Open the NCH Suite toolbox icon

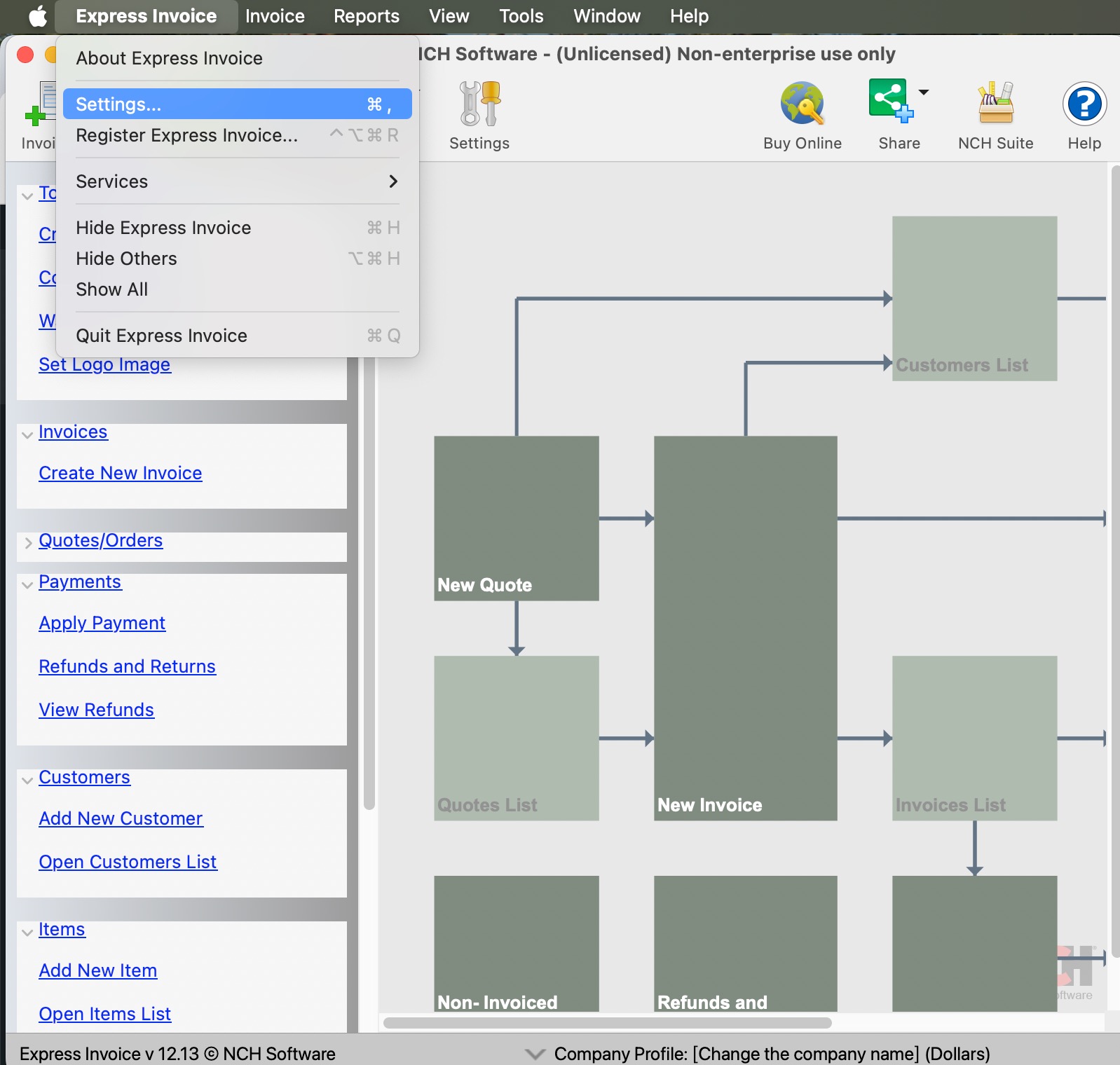point(995,104)
